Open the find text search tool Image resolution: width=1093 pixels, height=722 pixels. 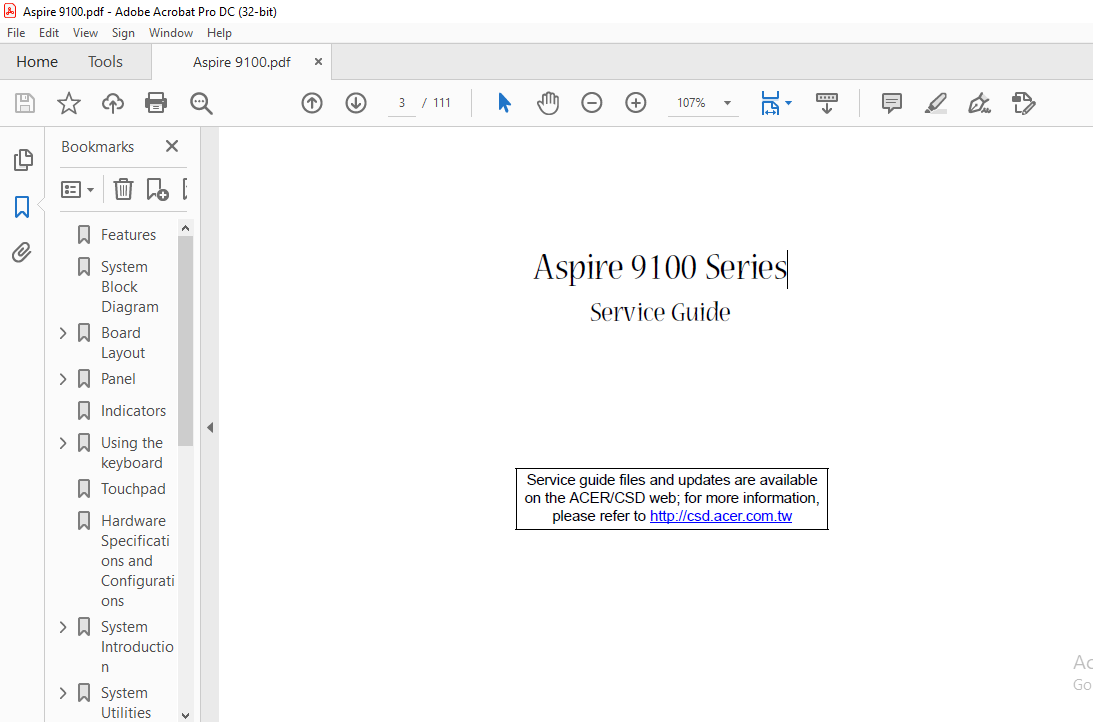pos(201,103)
